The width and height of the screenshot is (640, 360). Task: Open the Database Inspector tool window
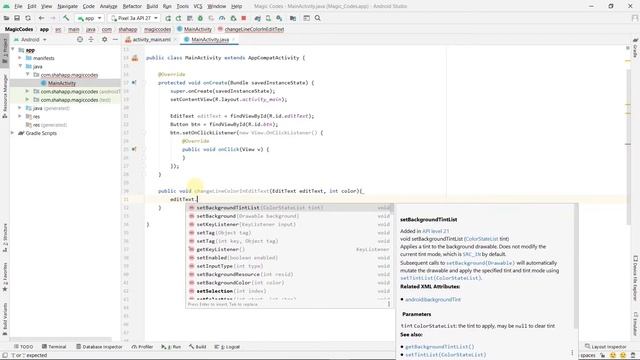point(99,347)
